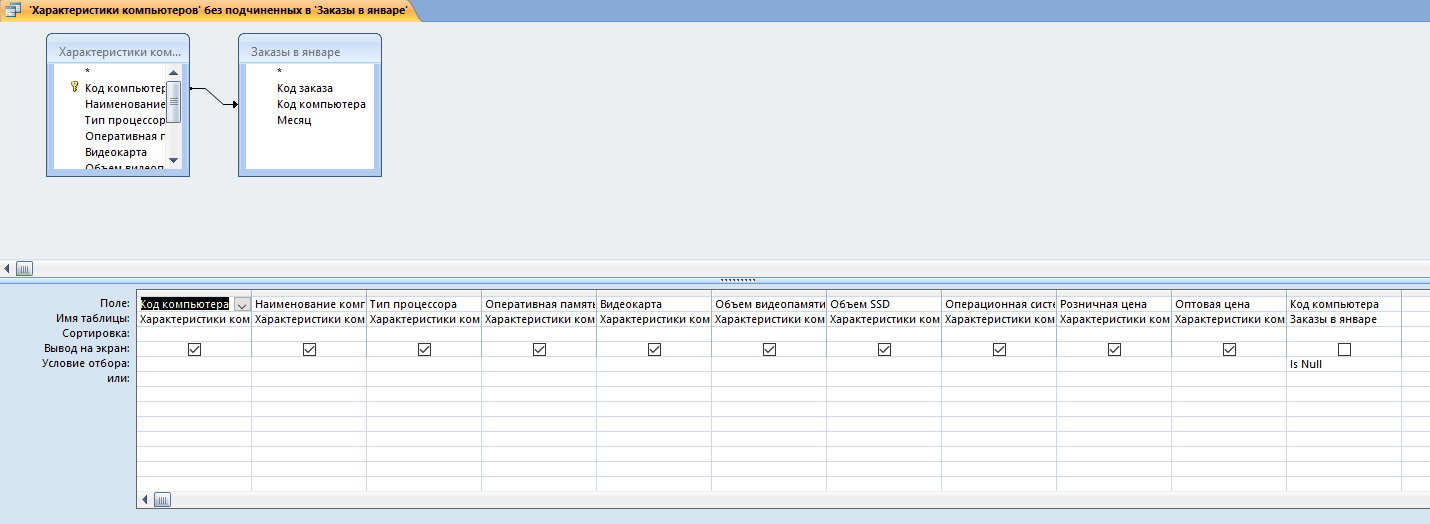Click the Оптовая цена field cell in grid

pyautogui.click(x=1229, y=304)
